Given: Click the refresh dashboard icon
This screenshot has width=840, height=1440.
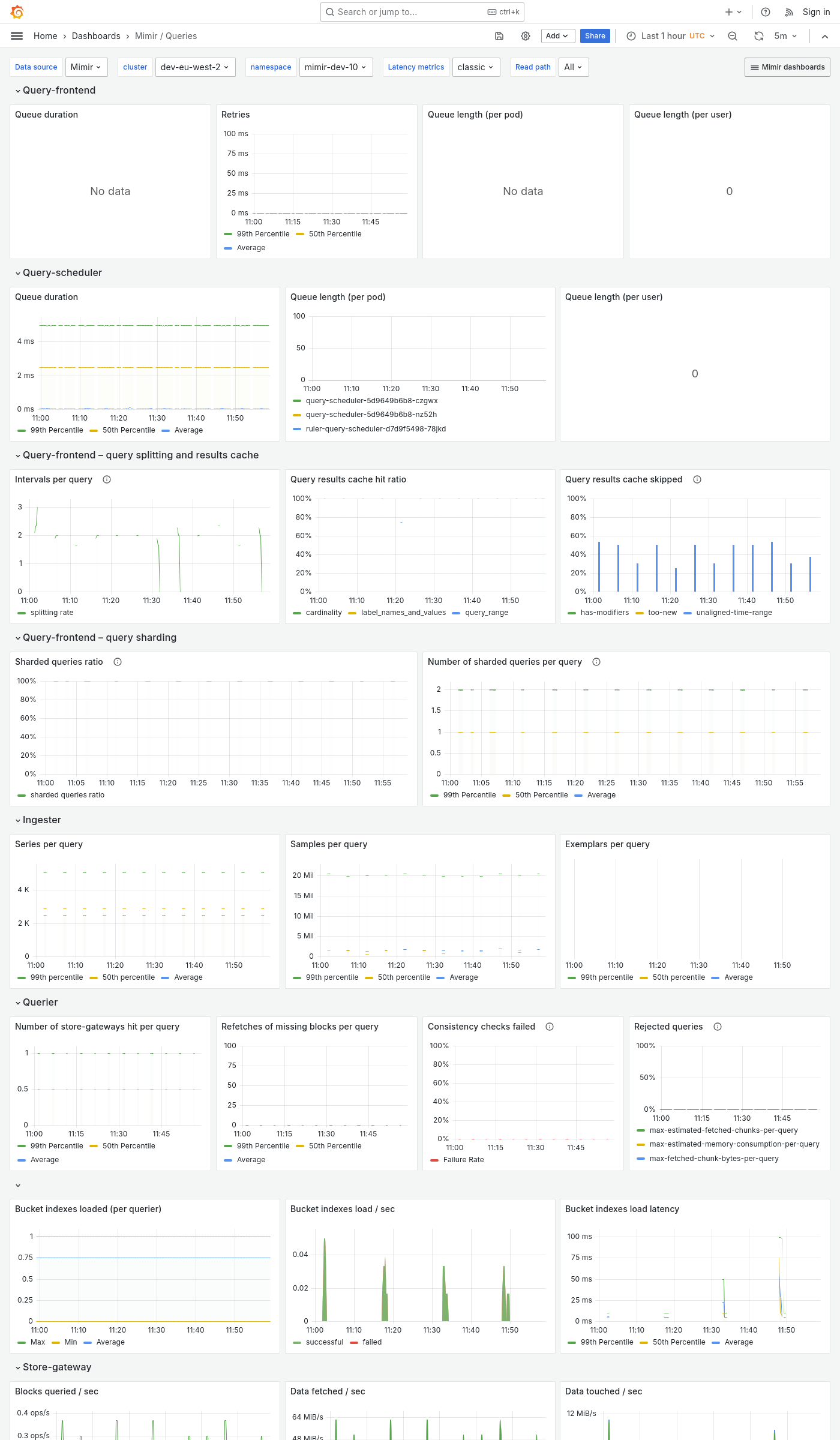Looking at the screenshot, I should coord(759,36).
